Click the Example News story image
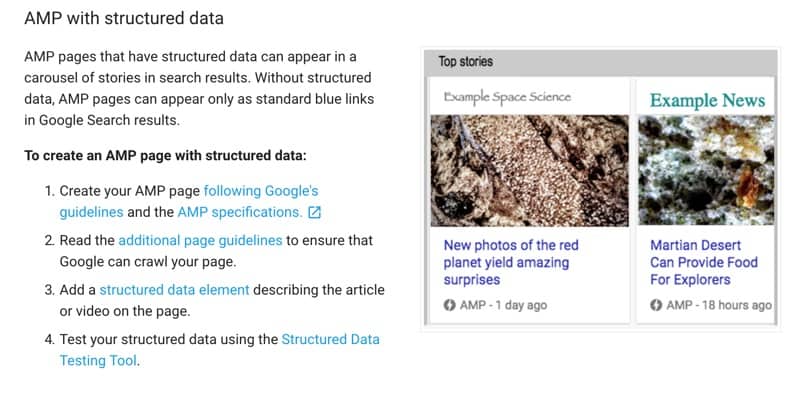The height and width of the screenshot is (393, 800). coord(706,170)
